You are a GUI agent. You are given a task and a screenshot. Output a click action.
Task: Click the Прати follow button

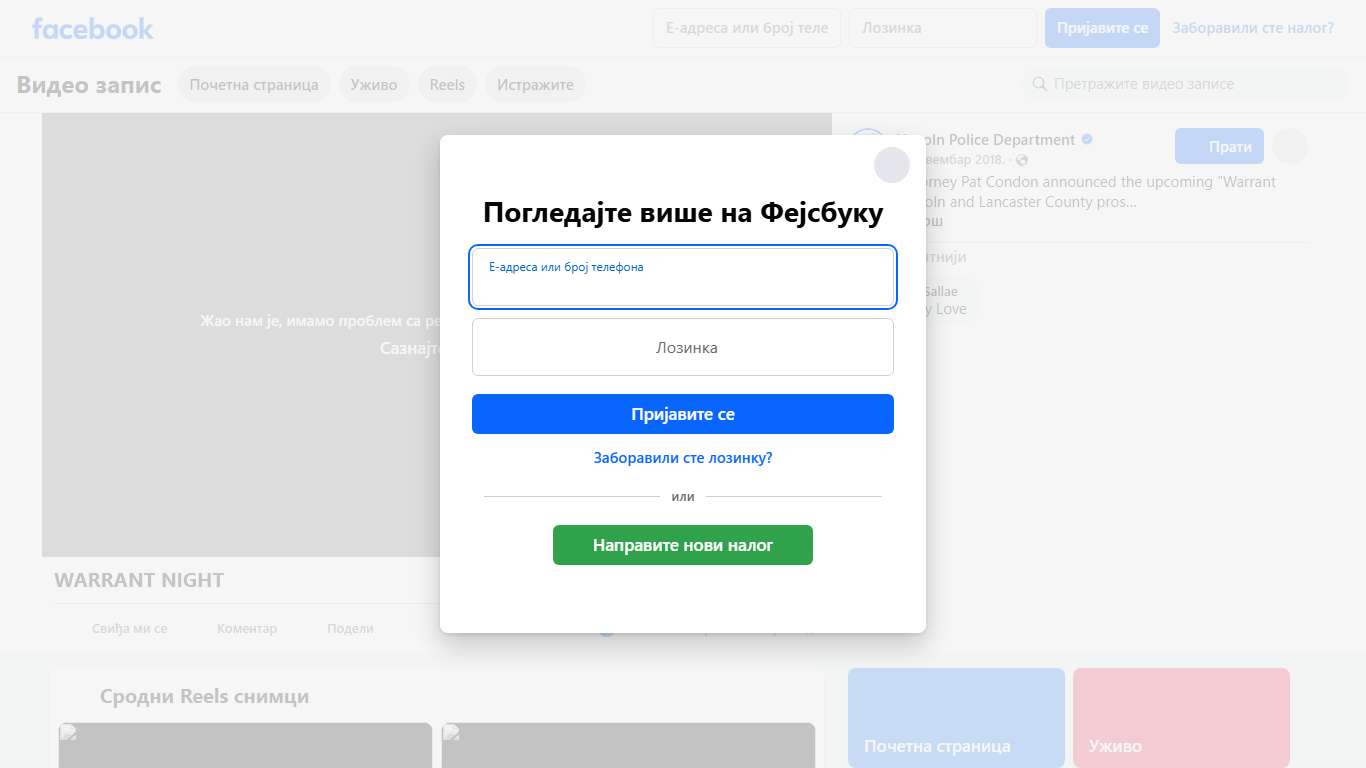click(1218, 147)
